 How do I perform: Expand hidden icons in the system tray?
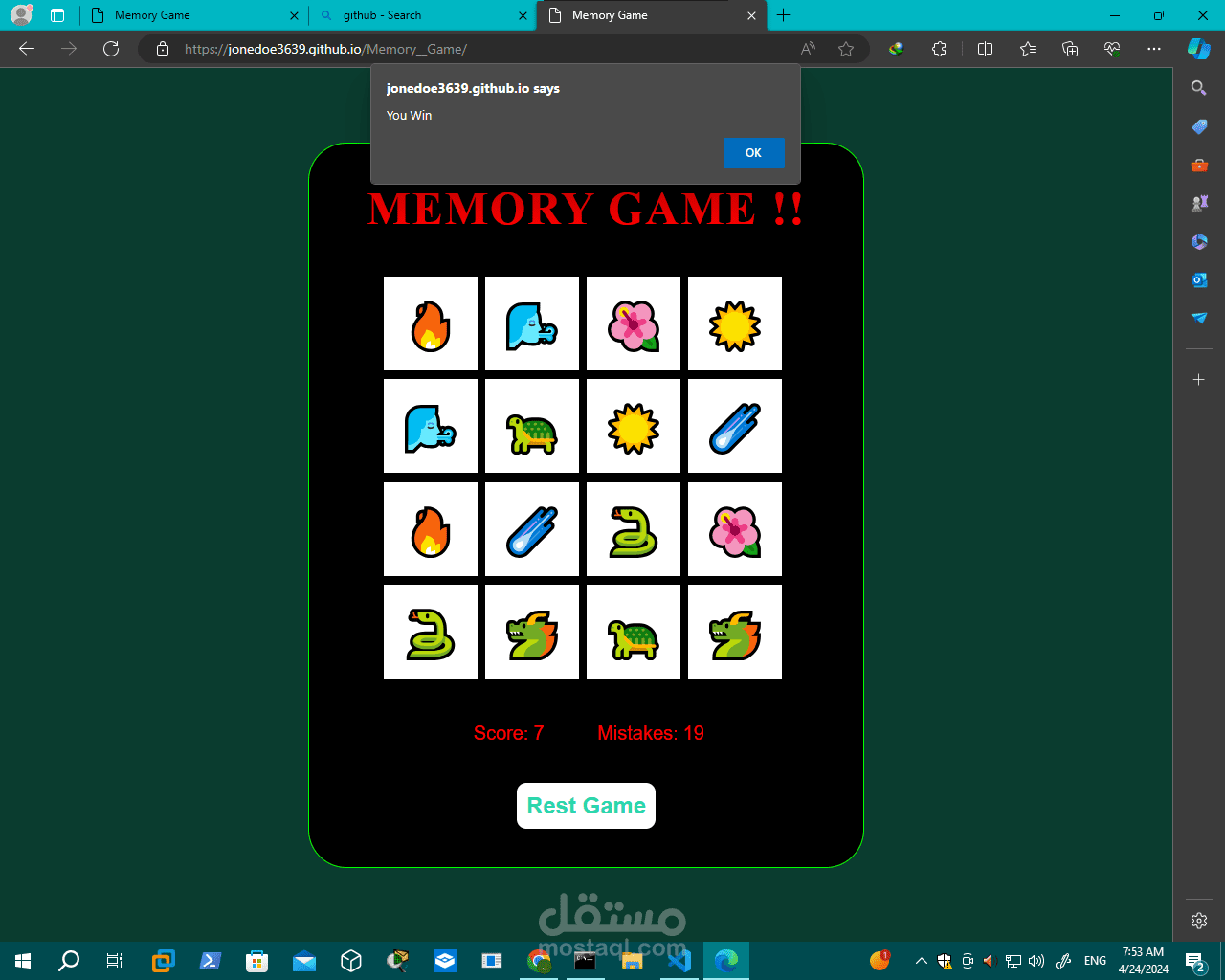[x=920, y=961]
